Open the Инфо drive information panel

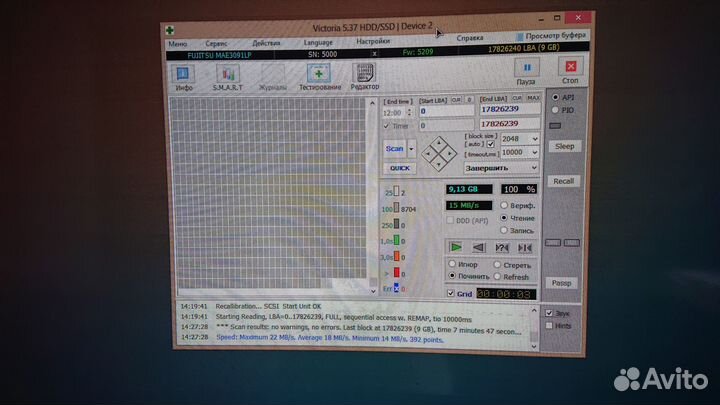185,74
